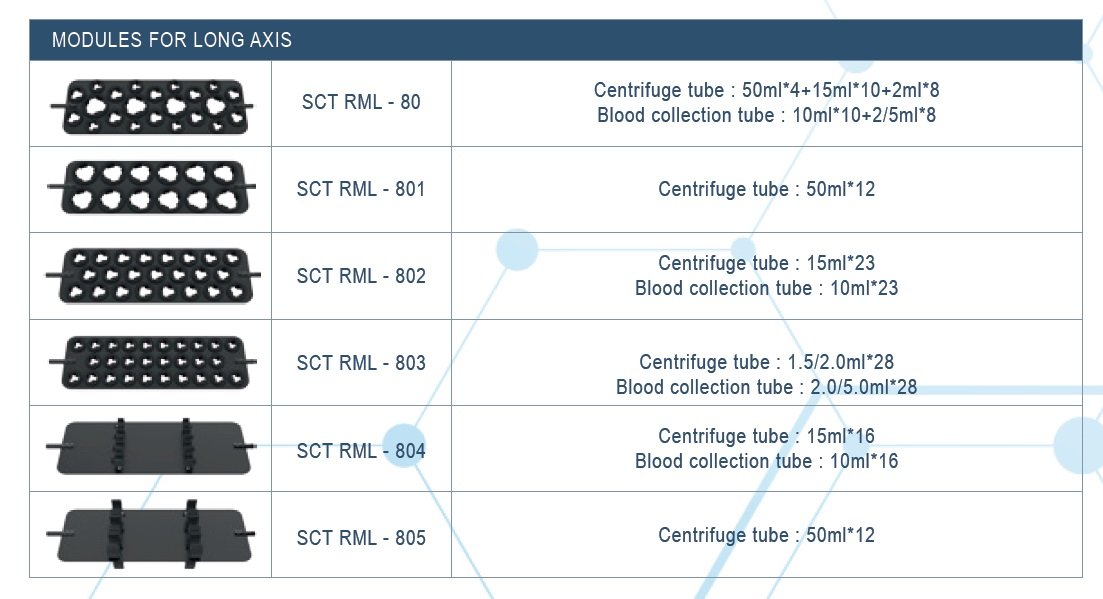This screenshot has height=599, width=1103.
Task: Select the SCT RML - 80 model label
Action: pyautogui.click(x=361, y=102)
